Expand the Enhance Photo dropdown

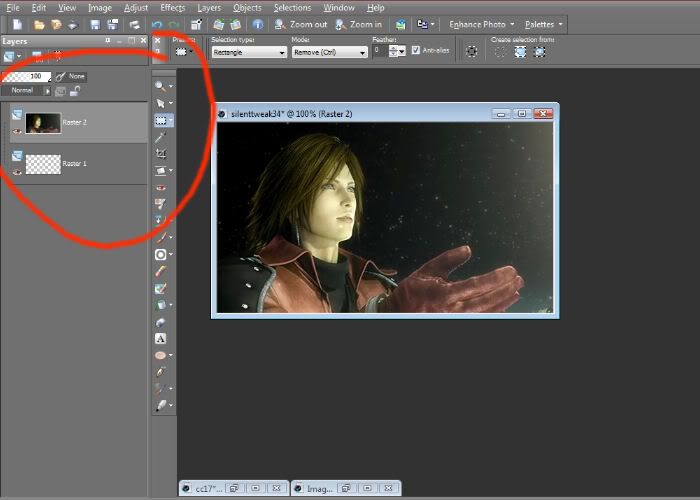point(482,25)
